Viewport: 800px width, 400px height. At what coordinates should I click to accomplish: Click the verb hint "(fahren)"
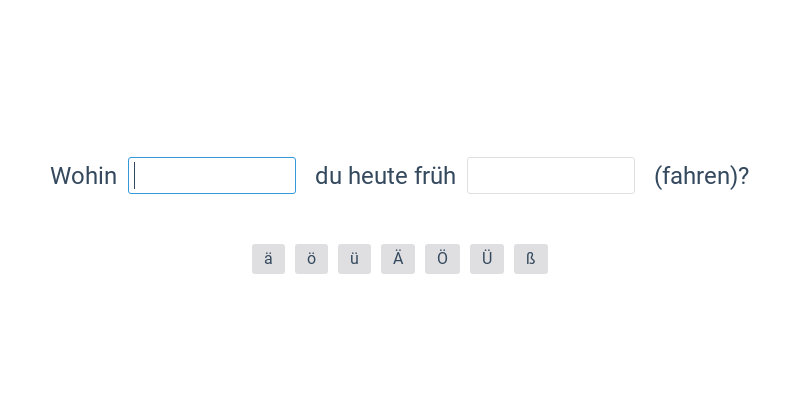[696, 177]
